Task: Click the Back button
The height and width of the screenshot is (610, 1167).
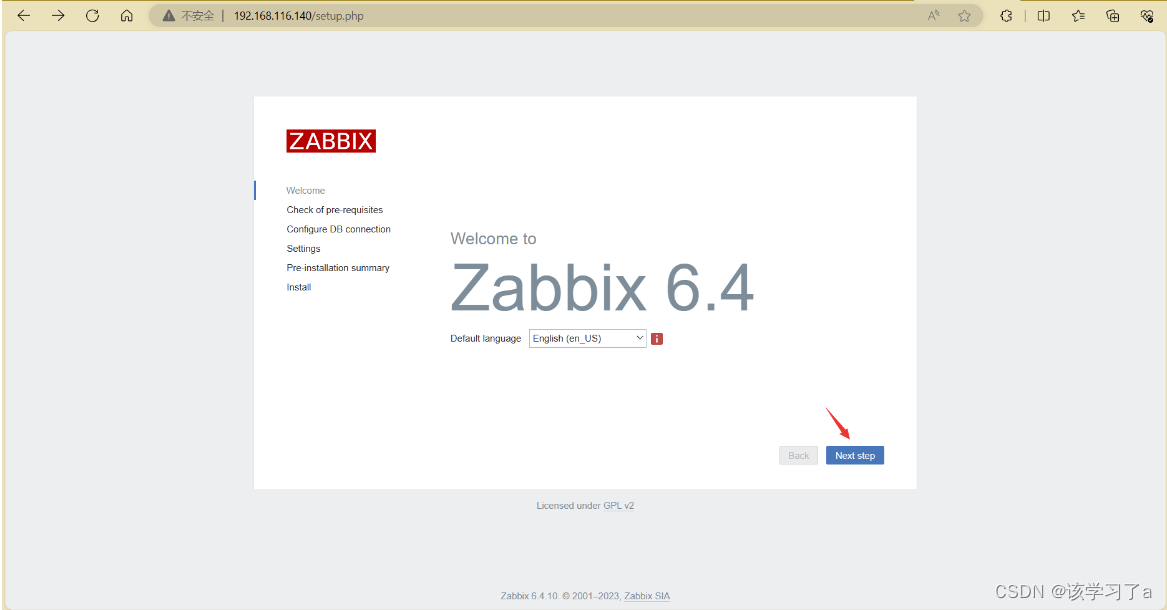Action: (x=798, y=455)
